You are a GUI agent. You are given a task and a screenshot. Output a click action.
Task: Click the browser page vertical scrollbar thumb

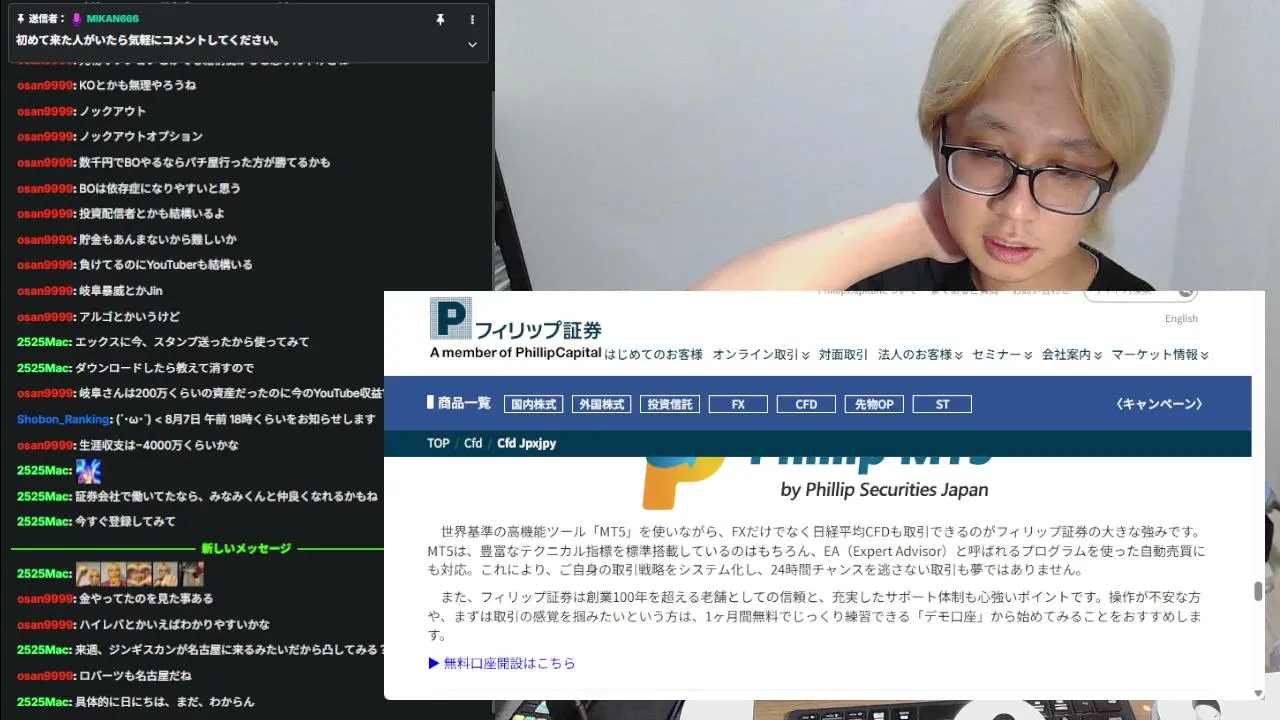click(x=1258, y=591)
